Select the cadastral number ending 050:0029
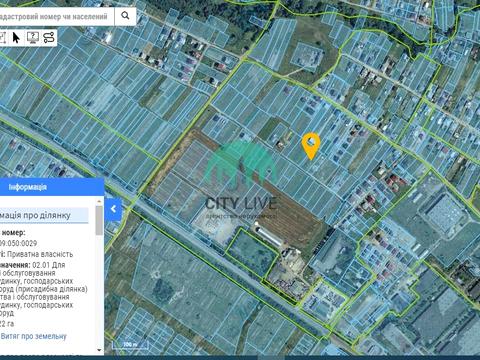The height and width of the screenshot is (360, 480). 19,243
